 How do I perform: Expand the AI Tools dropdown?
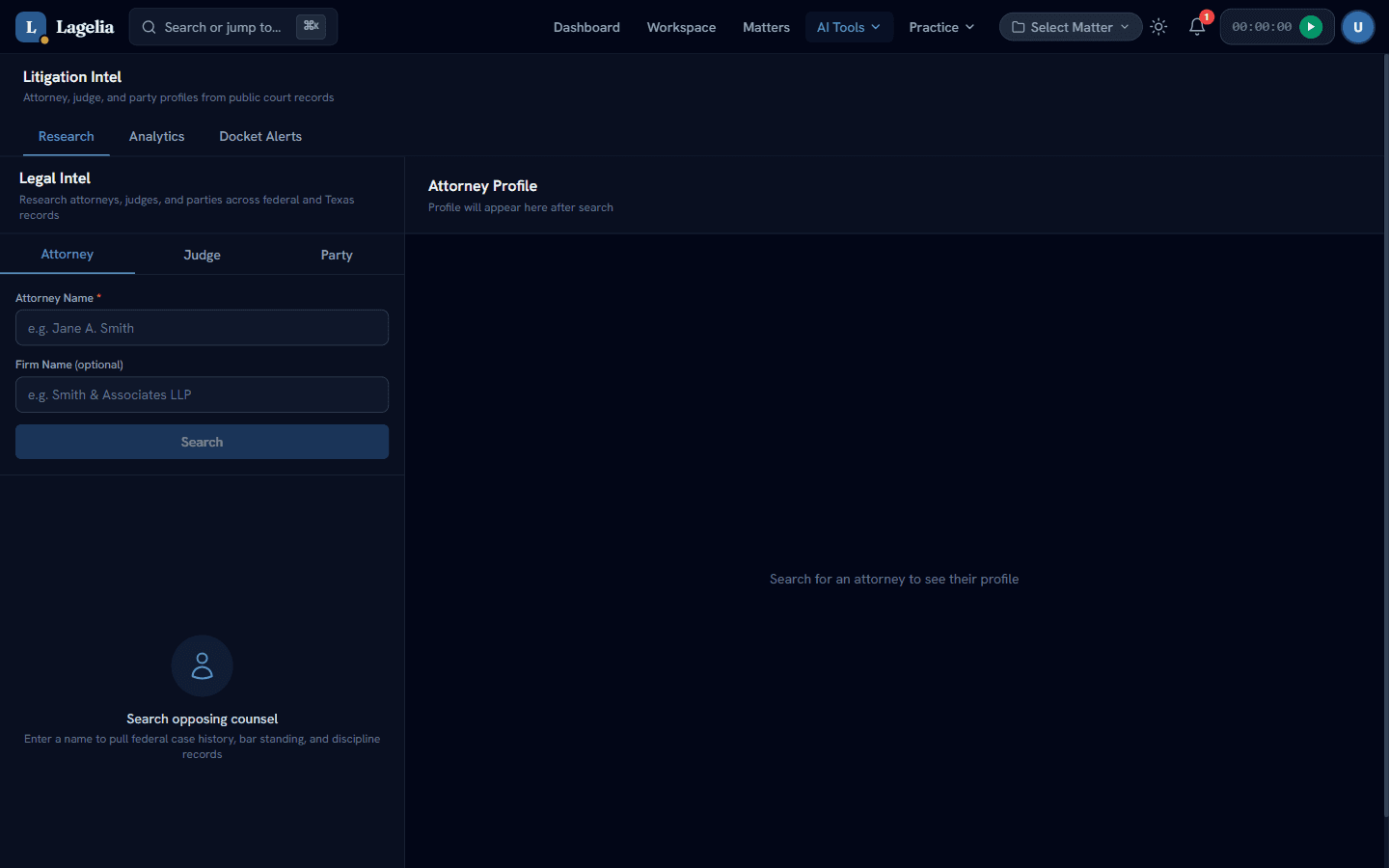848,27
